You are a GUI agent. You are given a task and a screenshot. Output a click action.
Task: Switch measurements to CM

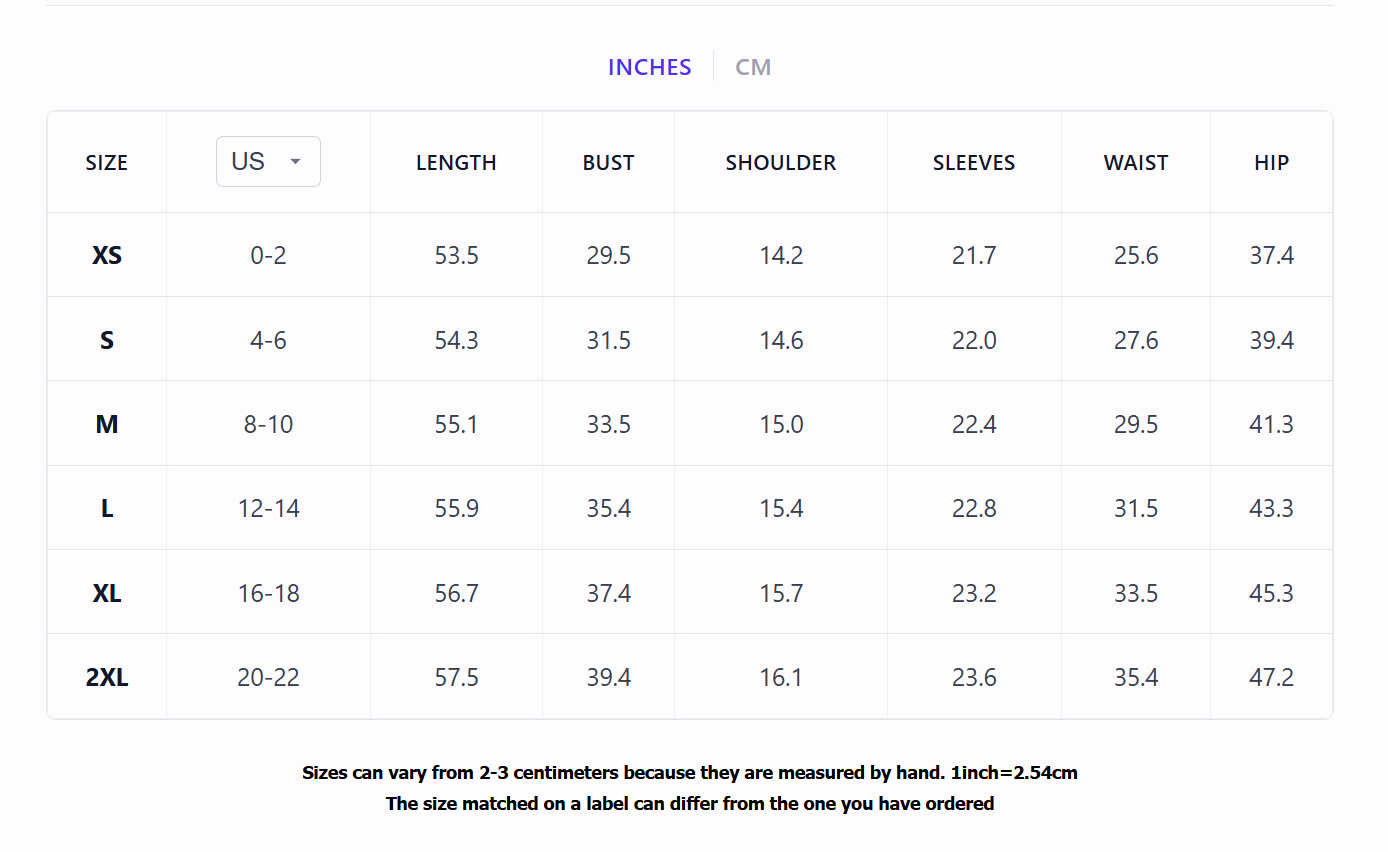753,67
